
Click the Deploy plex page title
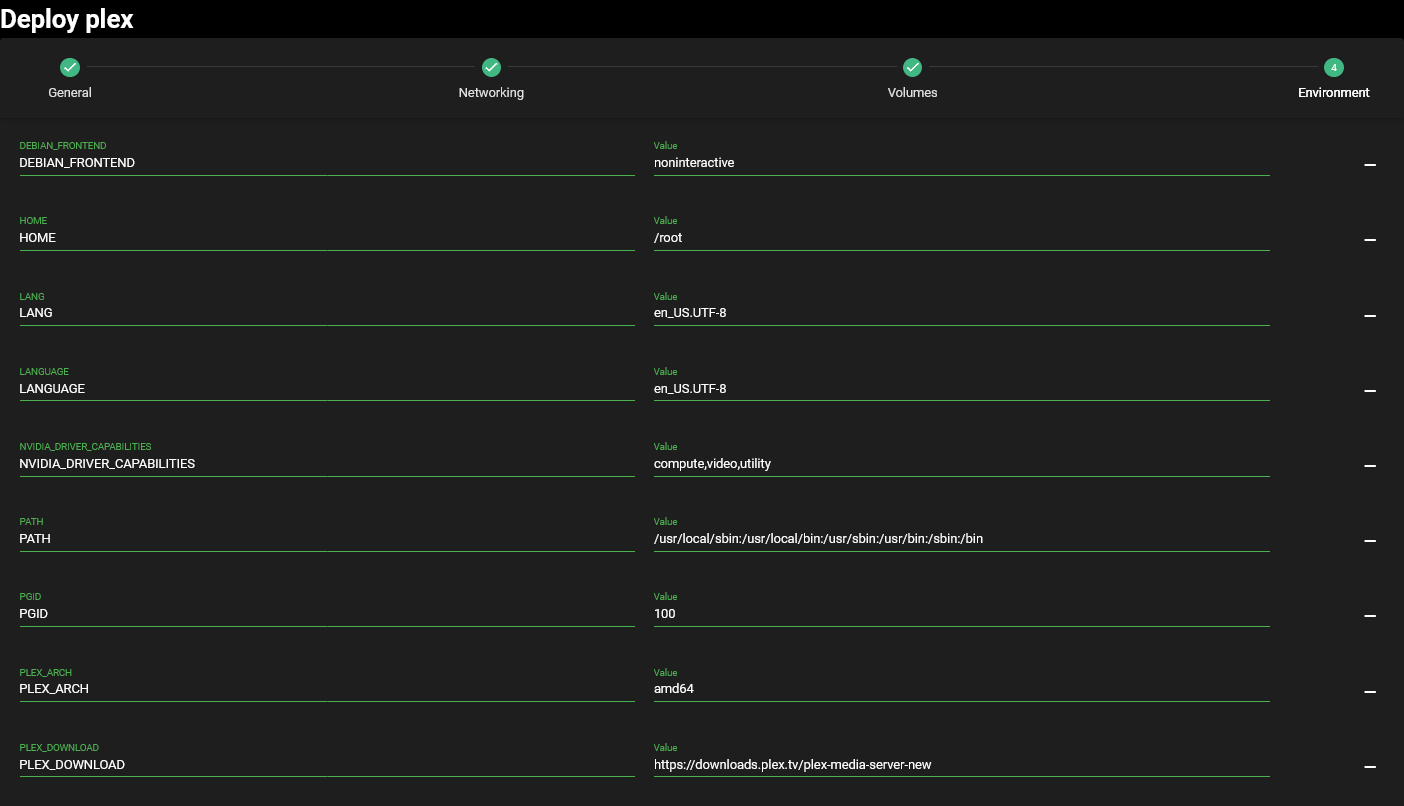click(67, 19)
